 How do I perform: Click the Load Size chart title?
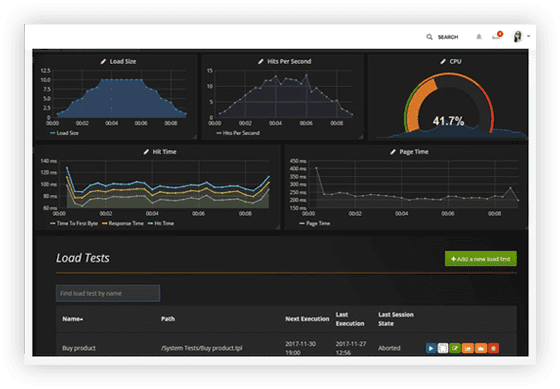123,61
